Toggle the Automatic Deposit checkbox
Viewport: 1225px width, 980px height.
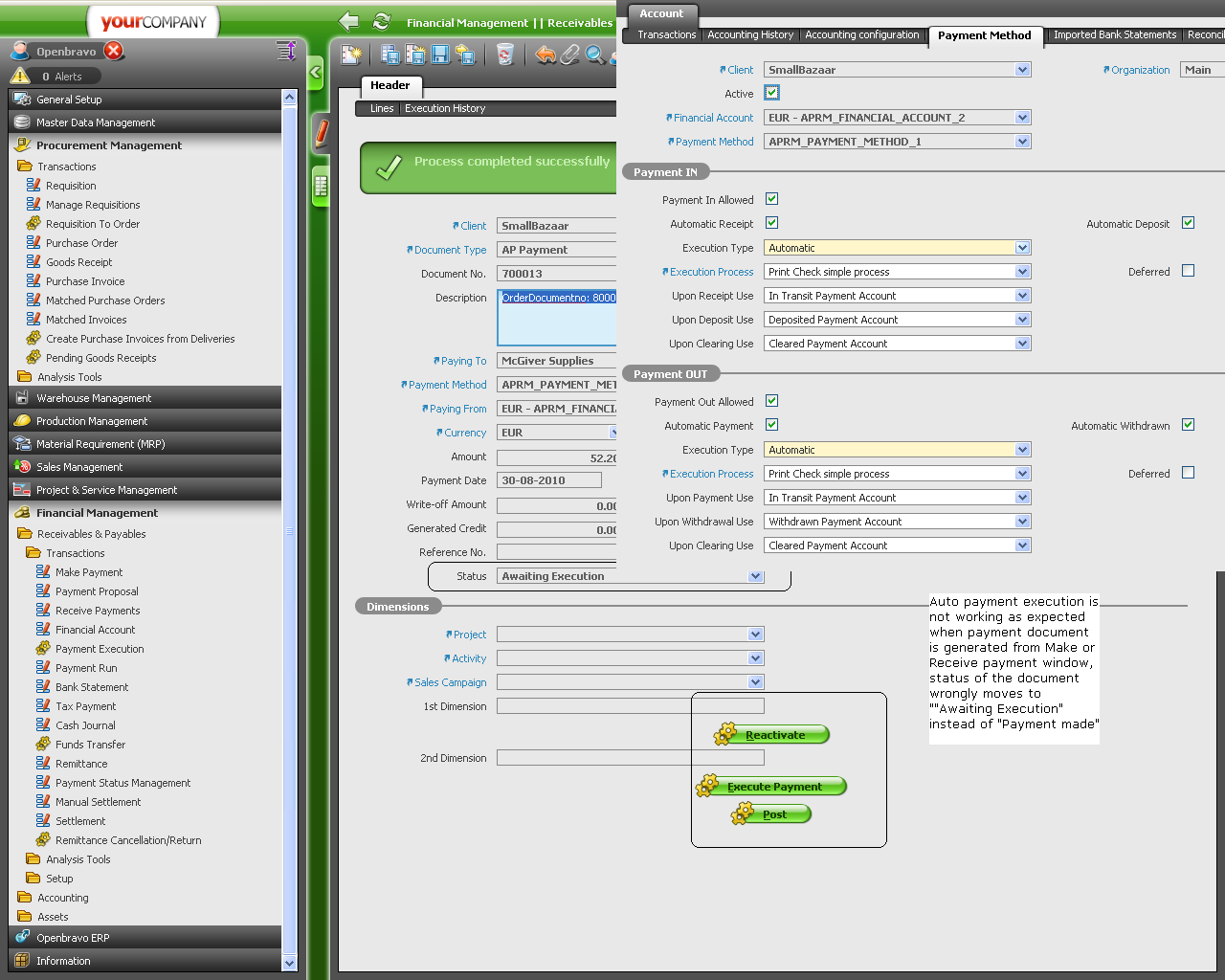pos(1188,223)
